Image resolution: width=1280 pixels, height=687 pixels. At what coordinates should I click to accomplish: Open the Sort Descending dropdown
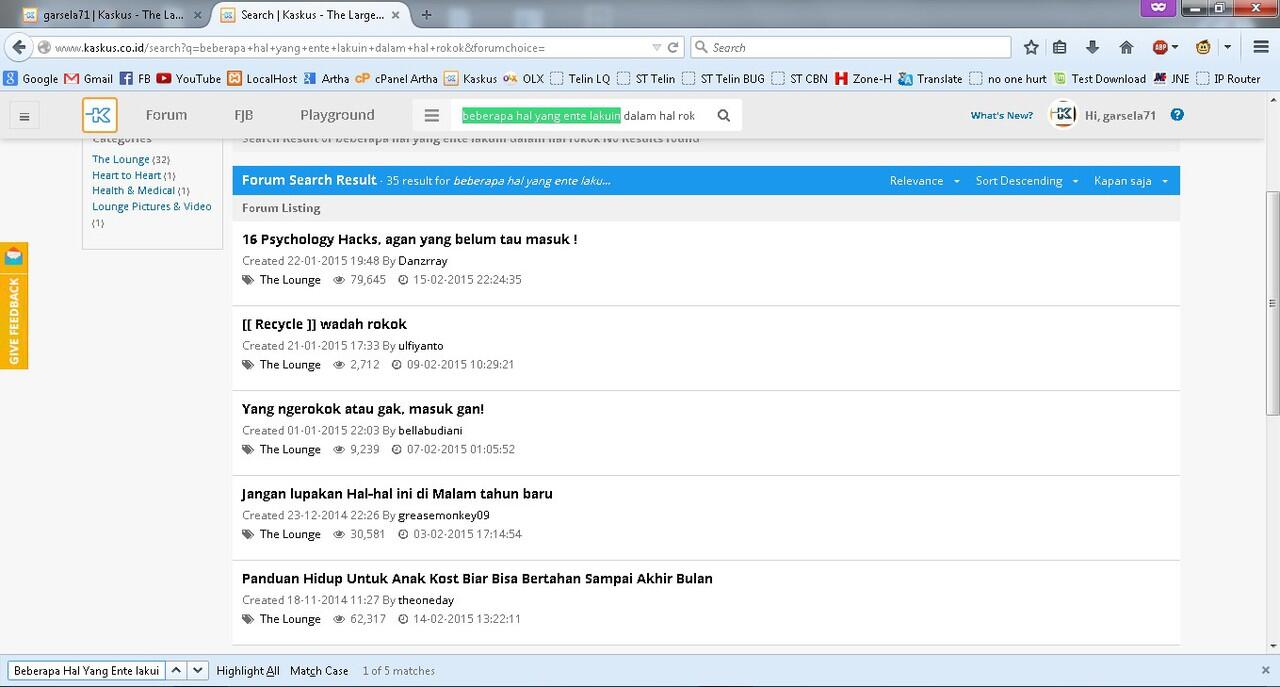click(x=1027, y=181)
